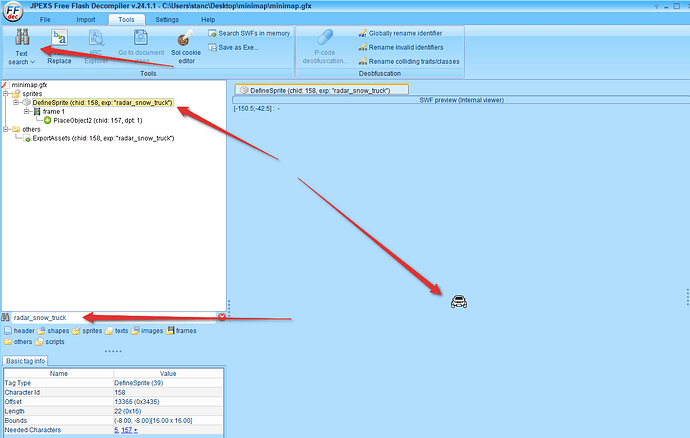Click Rename colliding traits/classes

[x=409, y=62]
